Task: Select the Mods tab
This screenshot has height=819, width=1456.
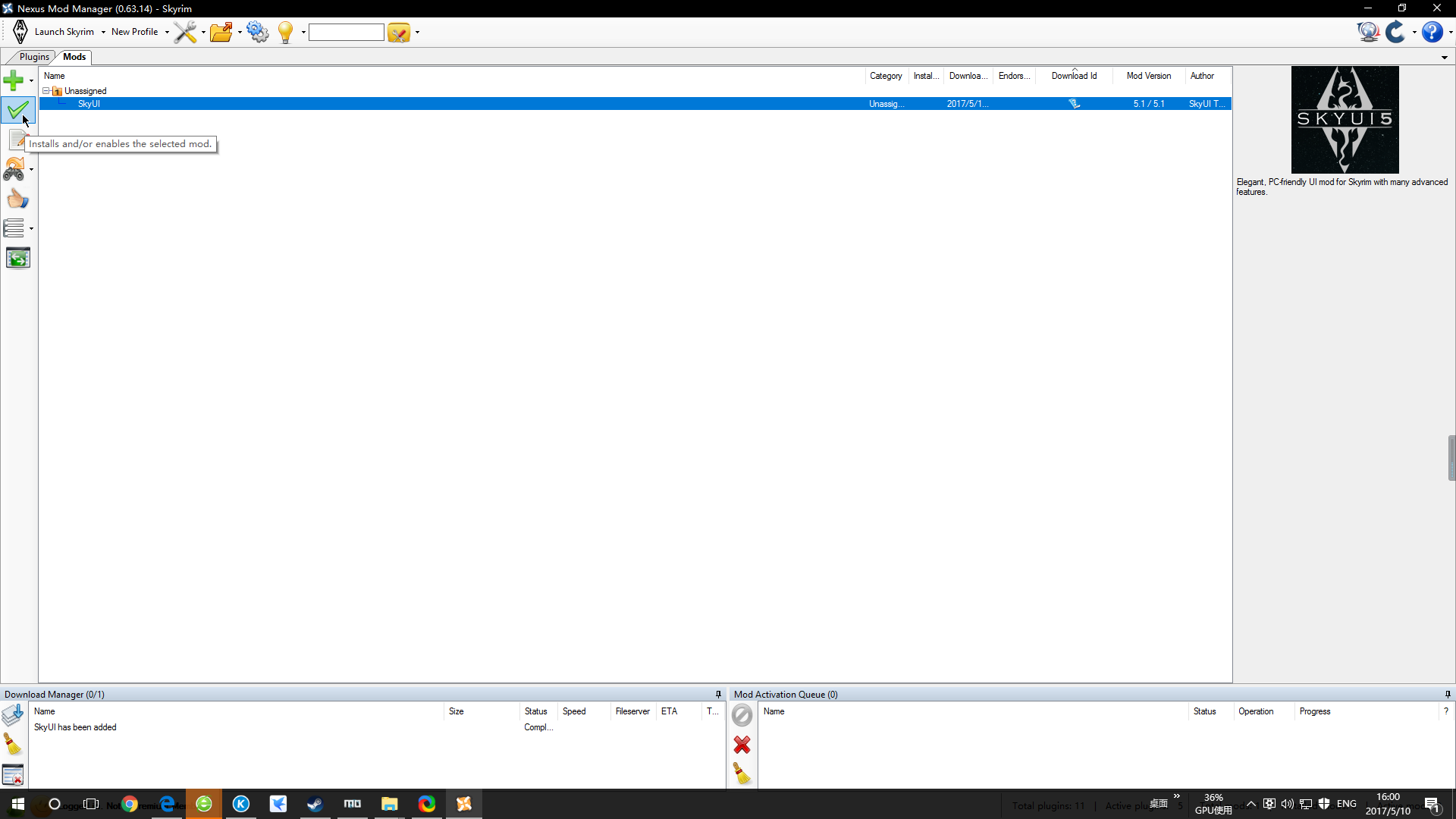Action: [x=74, y=57]
